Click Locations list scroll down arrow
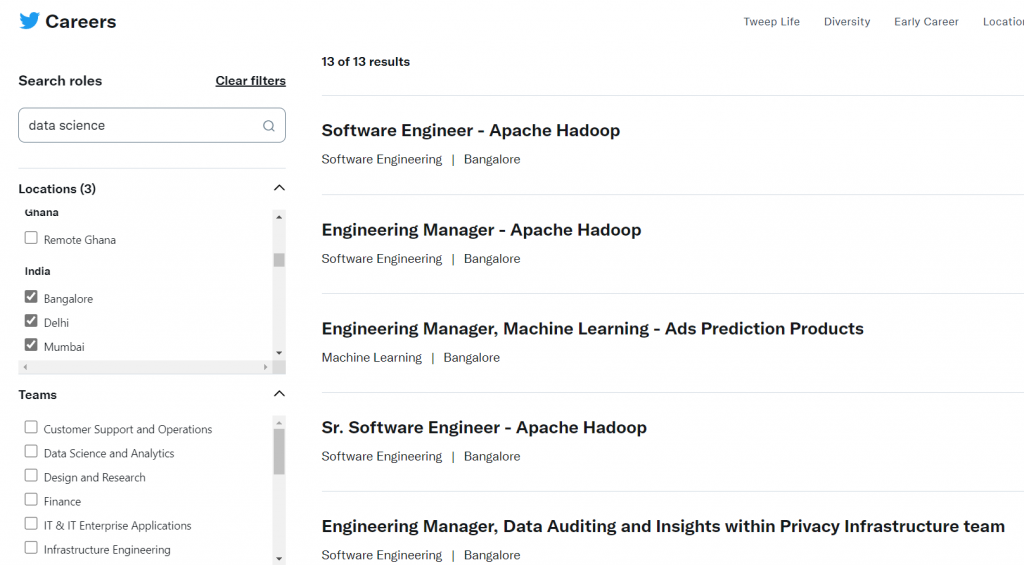Screen dimensions: 1024x565 tap(279, 353)
